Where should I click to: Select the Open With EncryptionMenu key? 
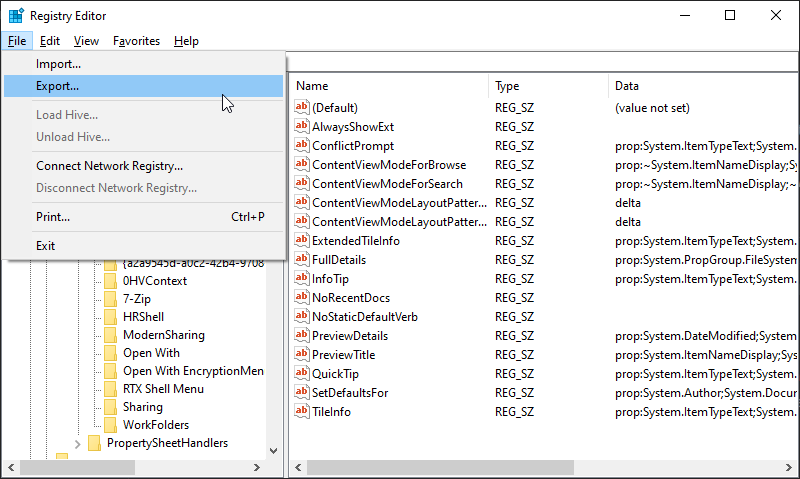click(x=193, y=371)
